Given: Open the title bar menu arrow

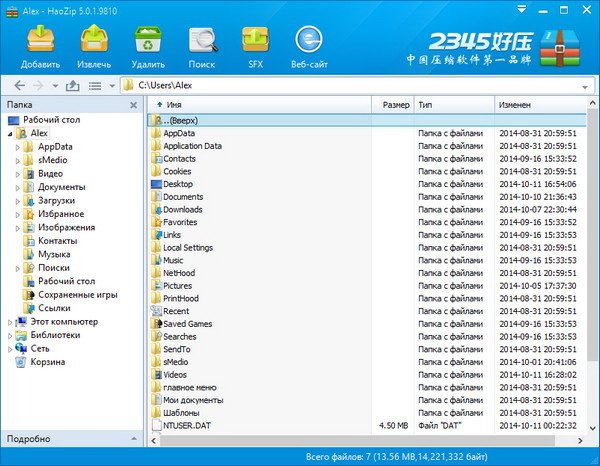Looking at the screenshot, I should click(521, 9).
